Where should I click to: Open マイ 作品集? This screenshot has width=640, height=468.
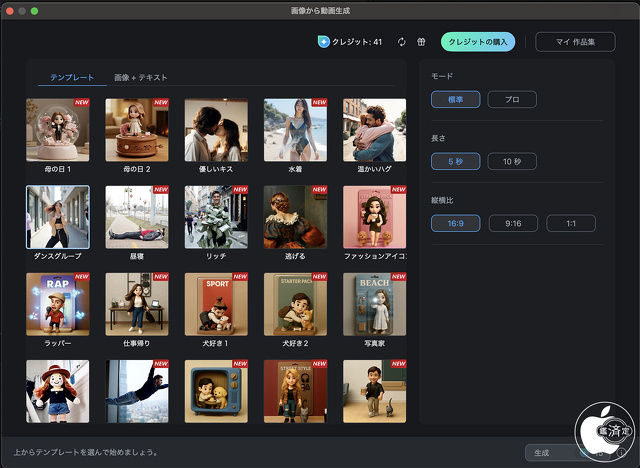[575, 42]
